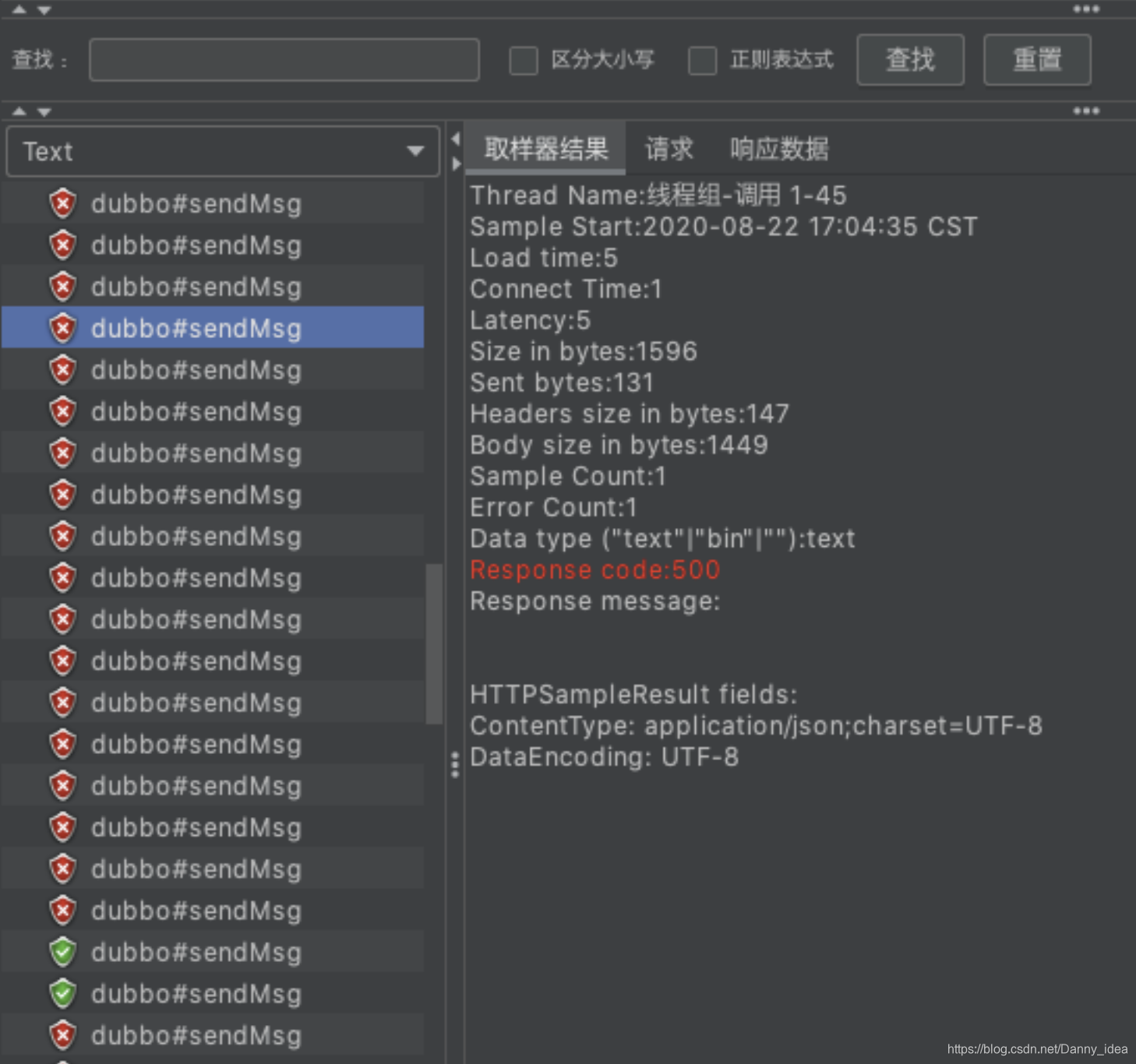Click the Sample Start timestamp line
The width and height of the screenshot is (1136, 1064).
724,227
